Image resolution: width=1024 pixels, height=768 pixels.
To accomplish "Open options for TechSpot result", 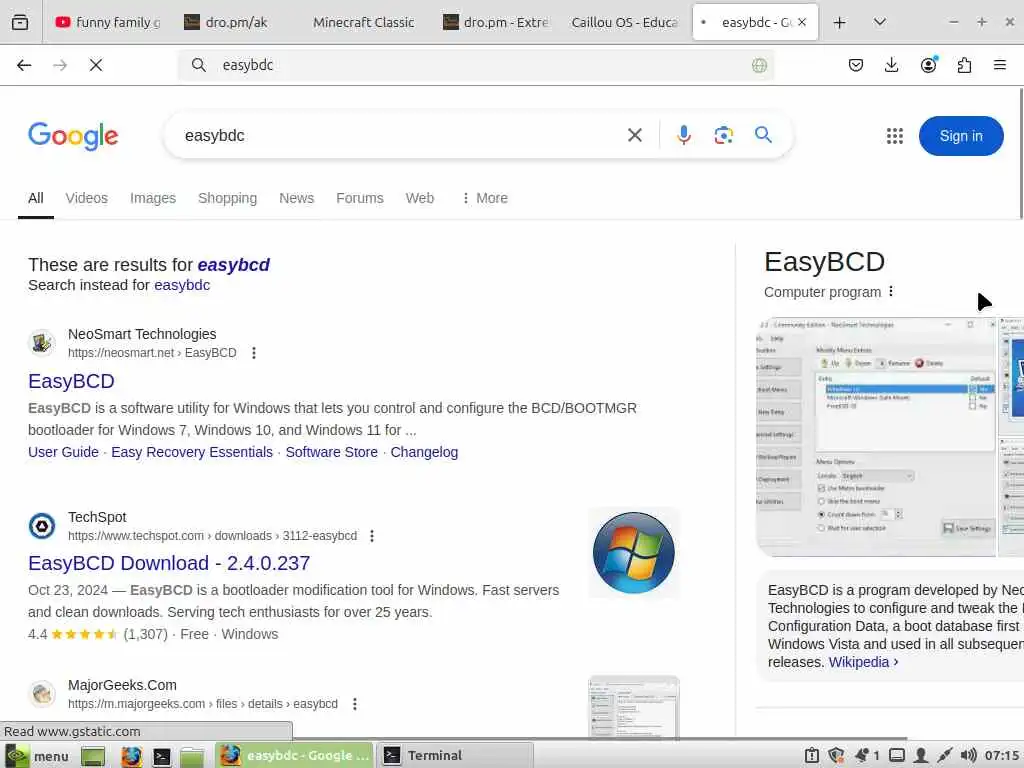I will coord(372,536).
